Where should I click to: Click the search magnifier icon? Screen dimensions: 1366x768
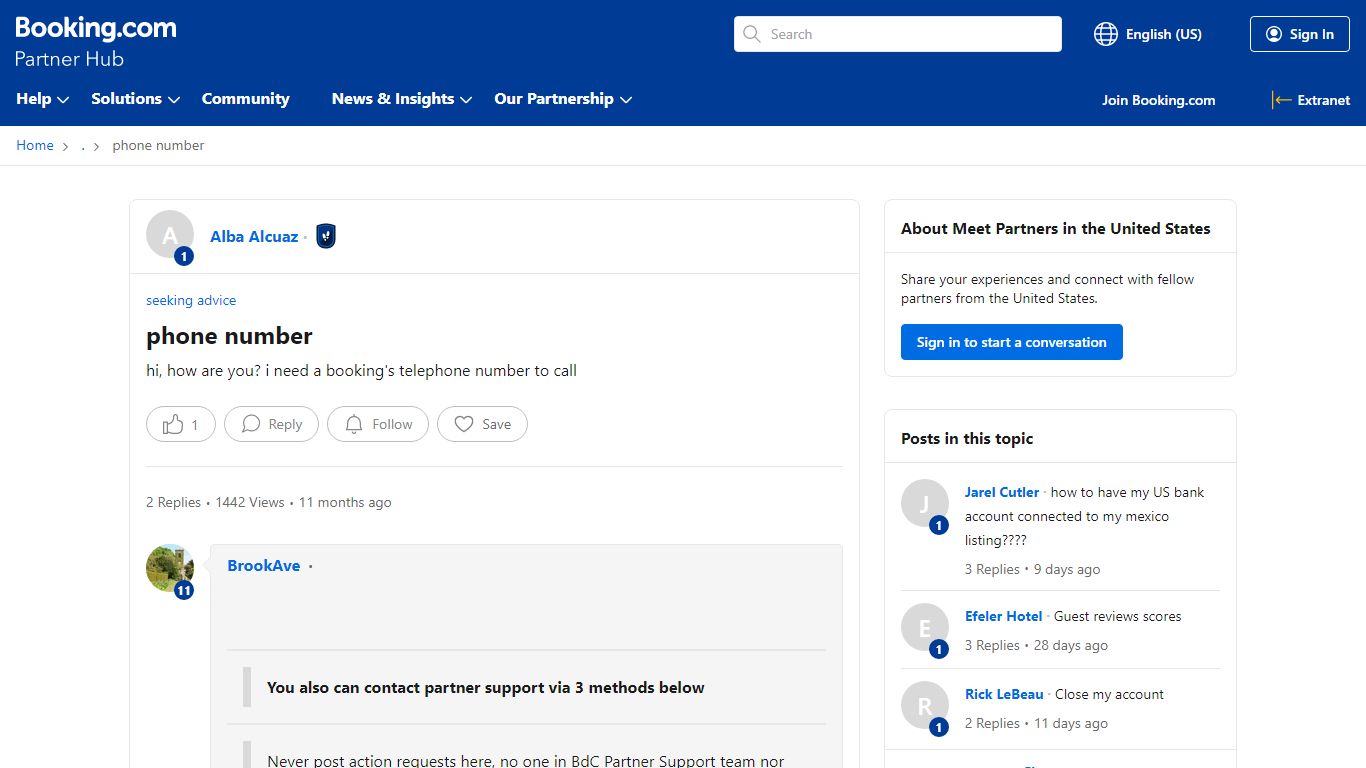pos(752,34)
